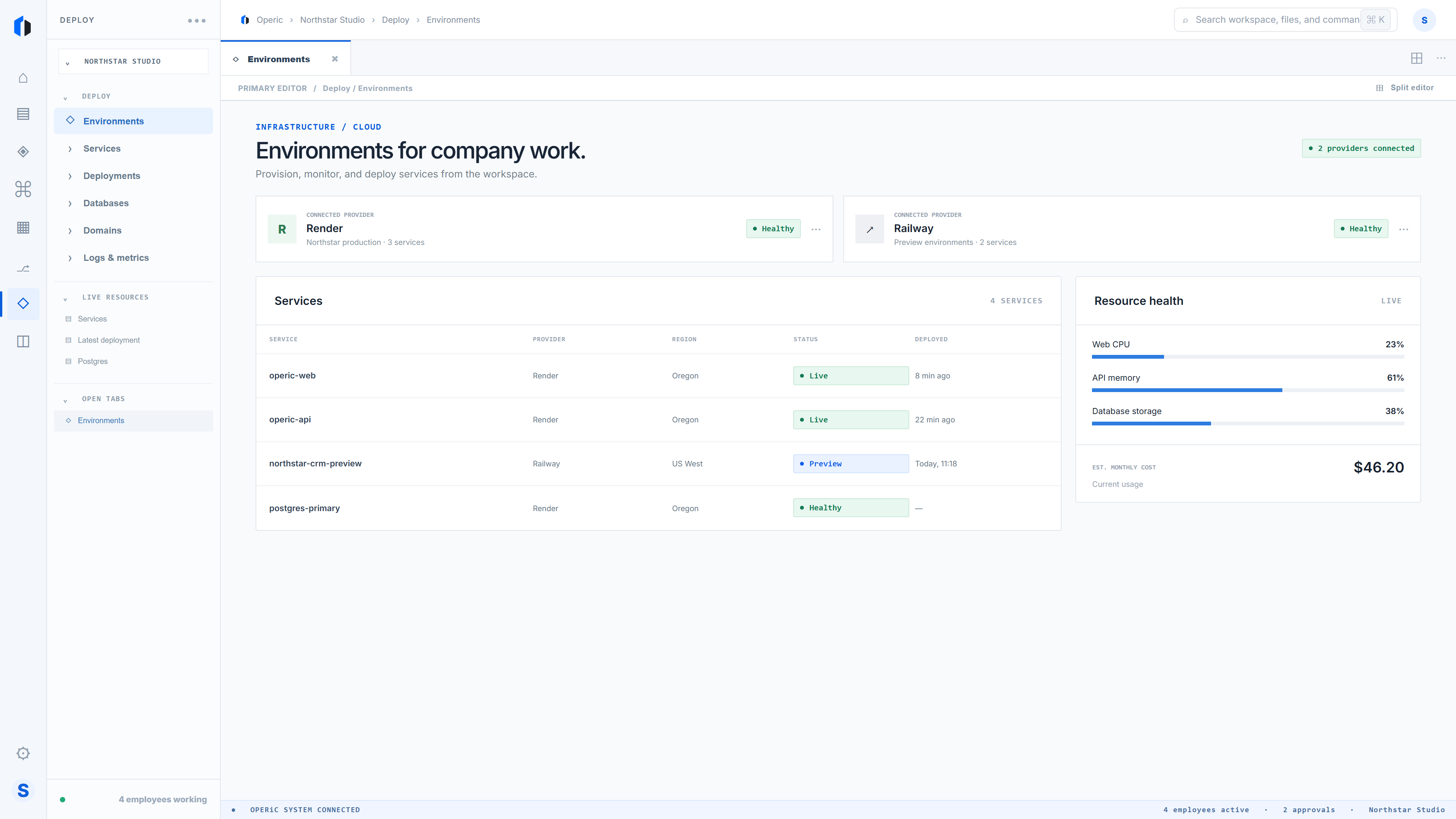The image size is (1456, 819).
Task: Open settings gear in left rail
Action: [x=23, y=753]
